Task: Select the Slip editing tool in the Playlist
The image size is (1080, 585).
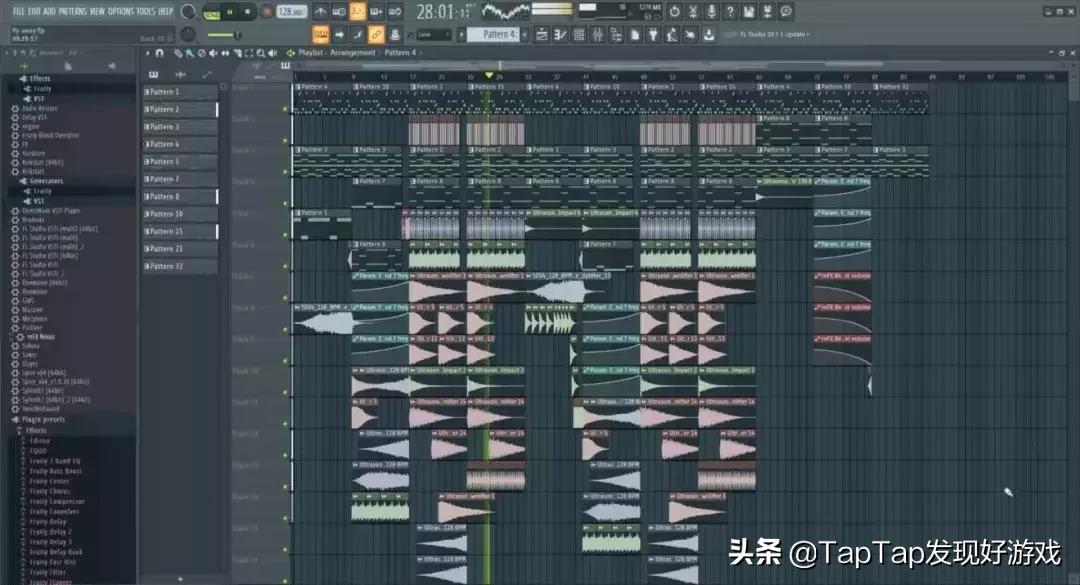Action: coord(224,52)
